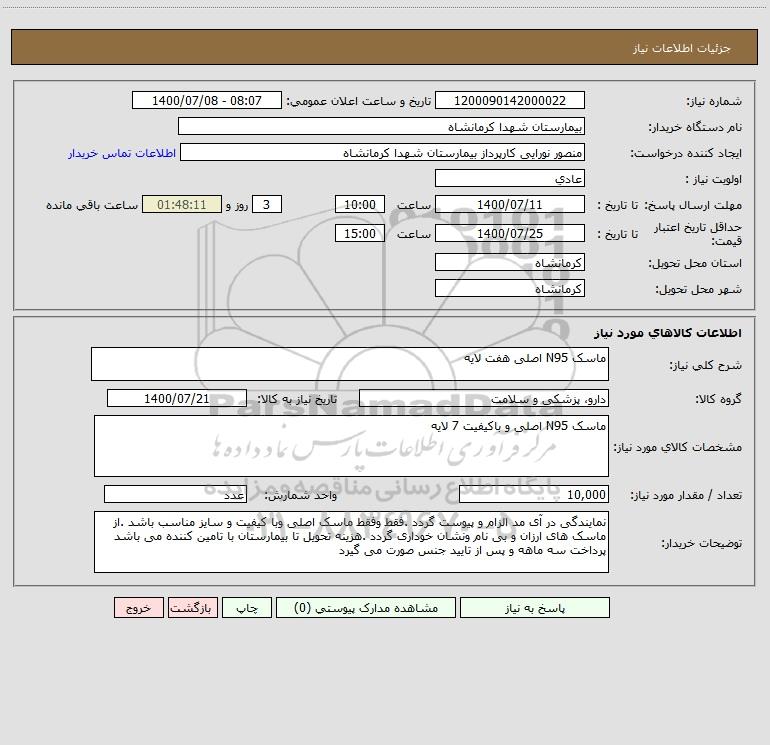Click the response deadline time 10:00
This screenshot has width=770, height=745.
(x=359, y=204)
